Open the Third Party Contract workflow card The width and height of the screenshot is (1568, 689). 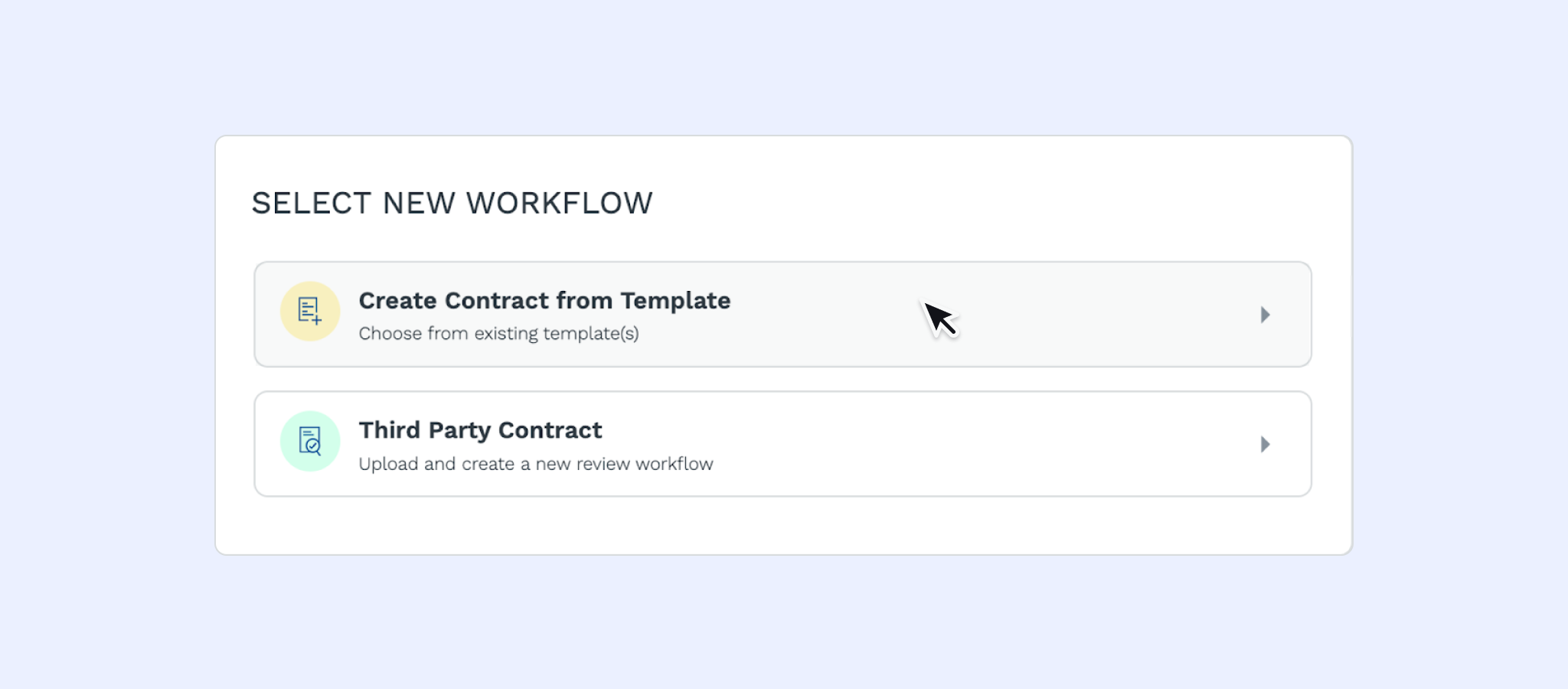[782, 444]
